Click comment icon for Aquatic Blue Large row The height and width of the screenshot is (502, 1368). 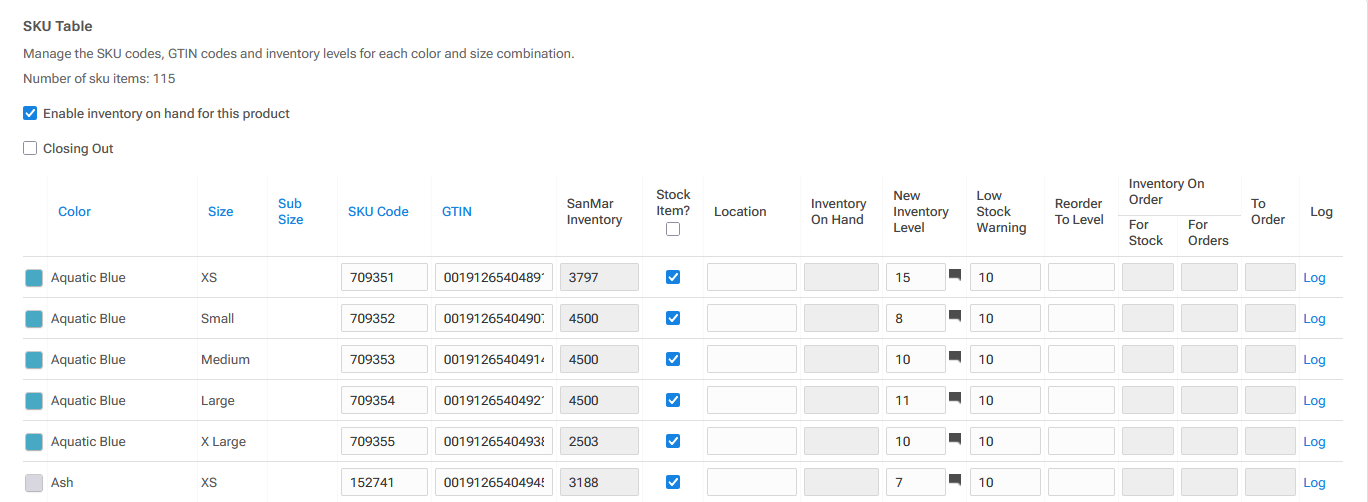[955, 398]
